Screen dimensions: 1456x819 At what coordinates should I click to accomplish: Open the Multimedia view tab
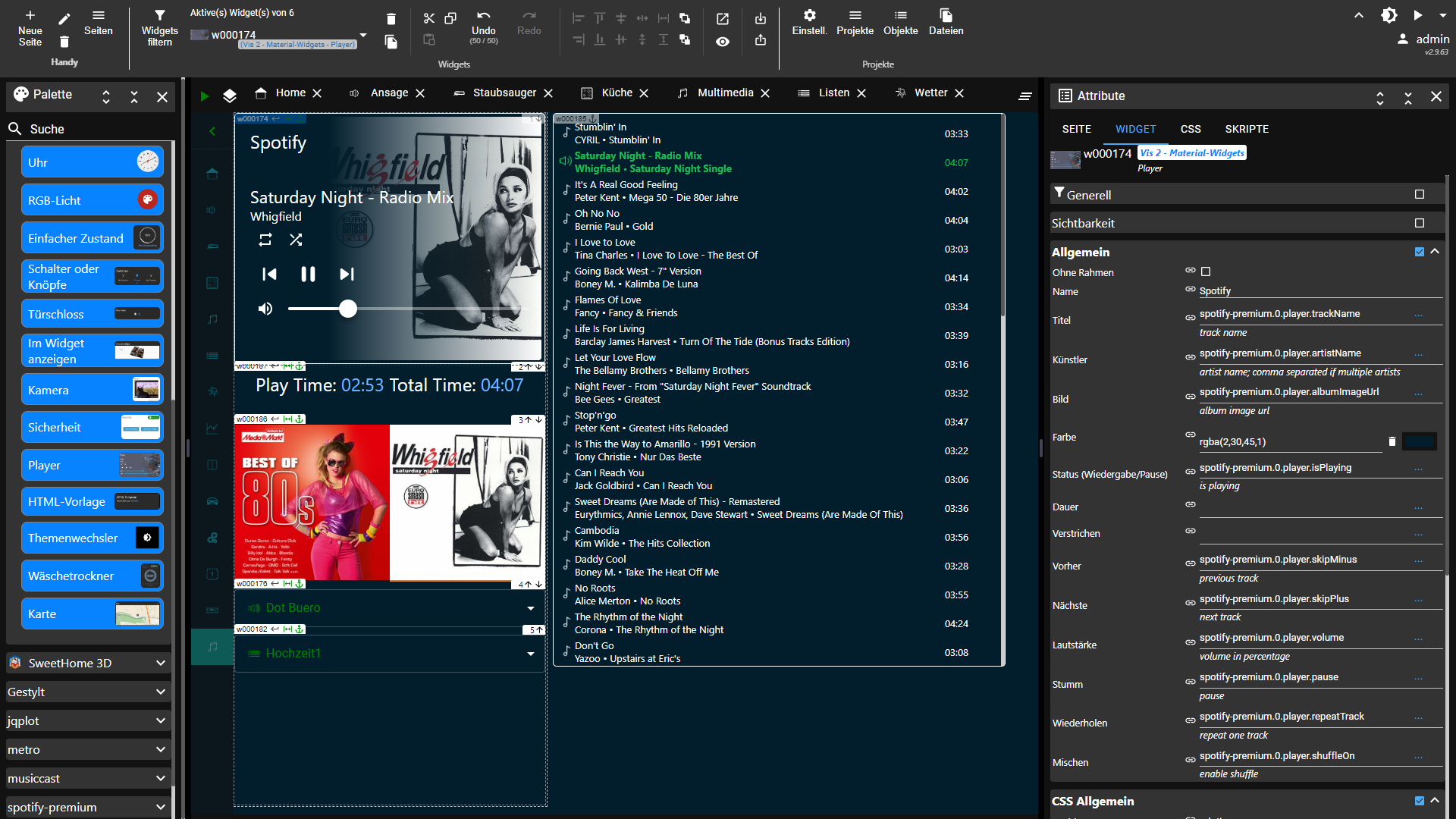725,93
